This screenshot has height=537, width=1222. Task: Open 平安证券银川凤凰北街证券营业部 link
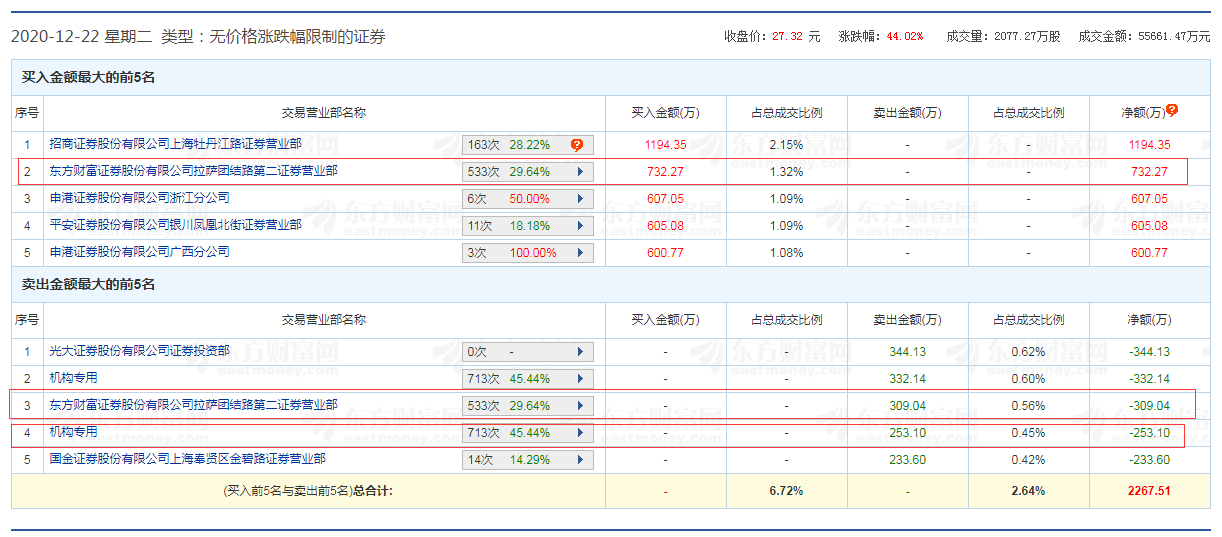(176, 225)
